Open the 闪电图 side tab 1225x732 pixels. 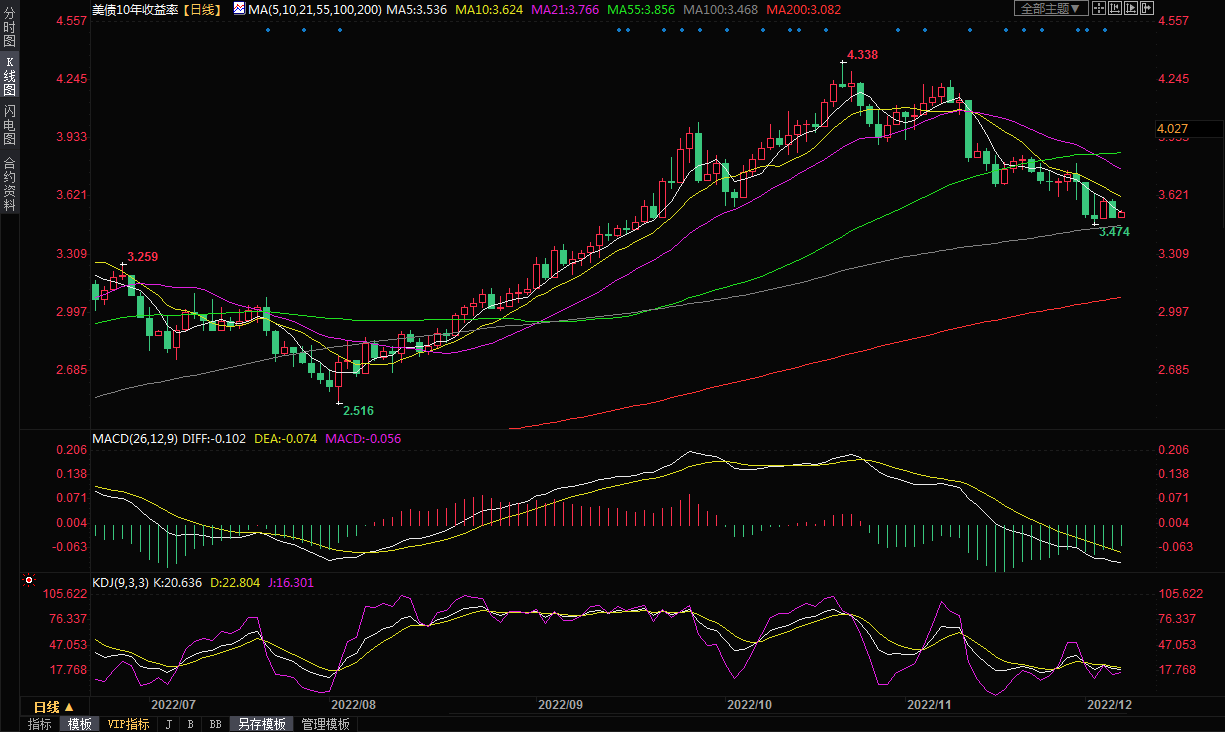10,125
